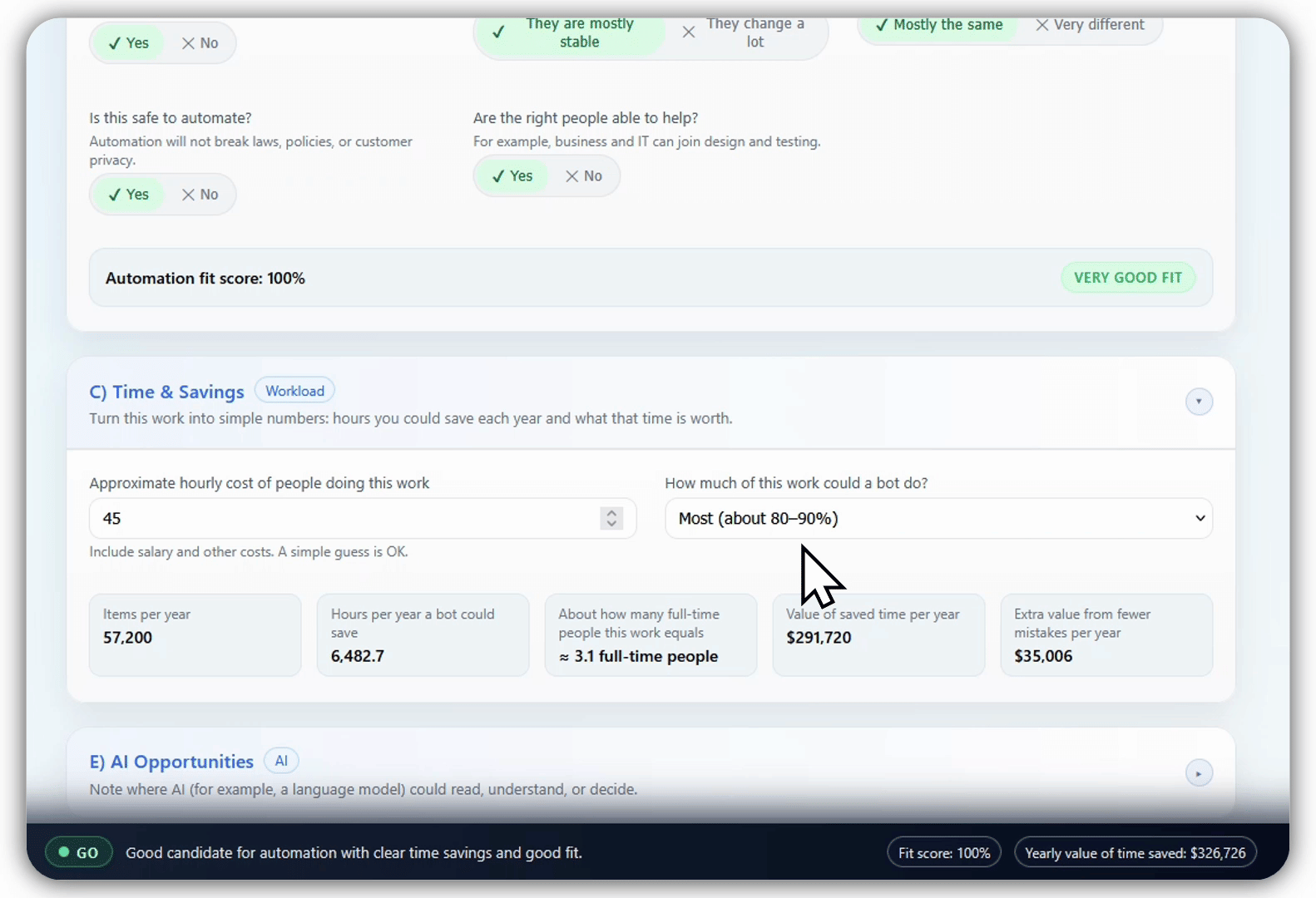Viewport: 1316px width, 898px height.
Task: Open the bot work share dropdown
Action: [938, 518]
